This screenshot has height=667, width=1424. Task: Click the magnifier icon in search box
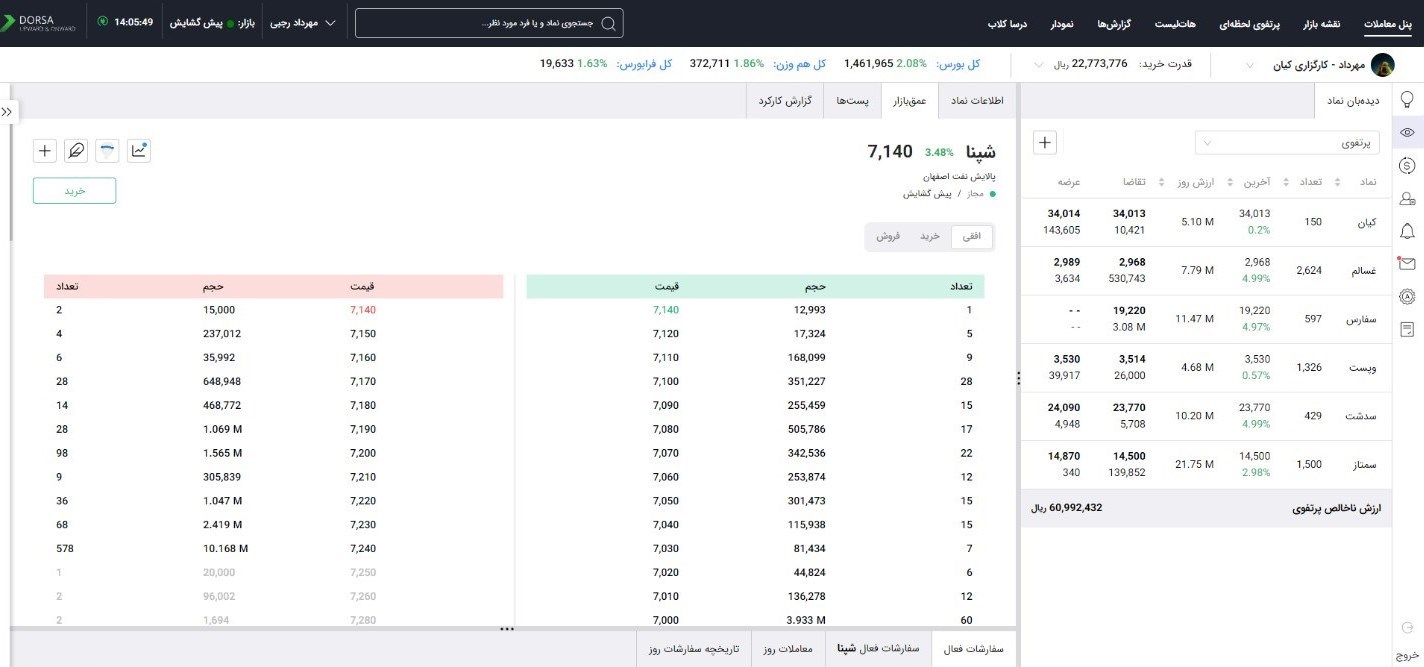point(608,23)
